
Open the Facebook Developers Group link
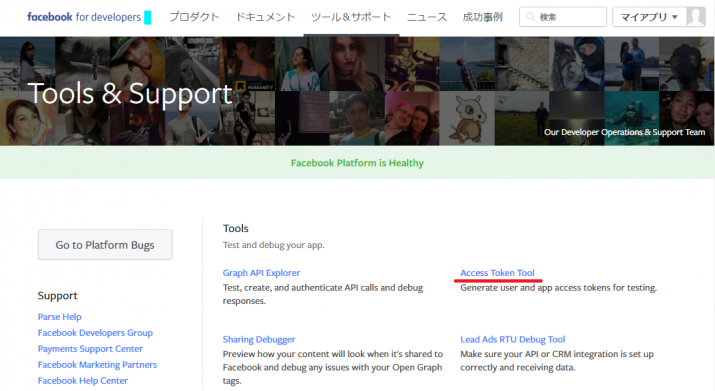(95, 333)
